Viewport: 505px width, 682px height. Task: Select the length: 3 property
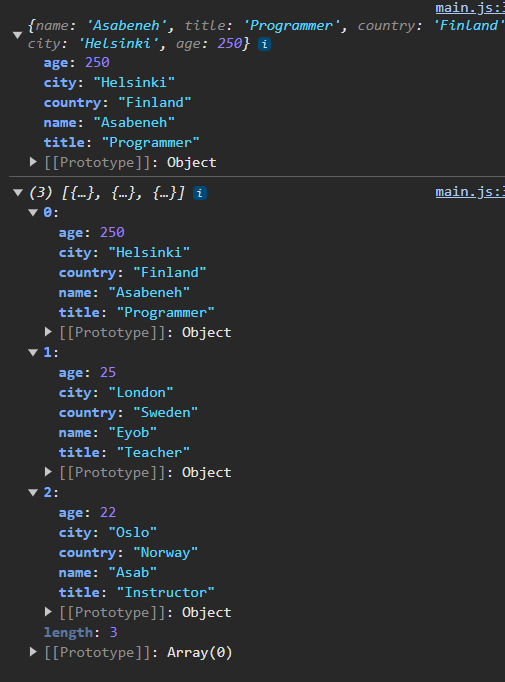pos(80,632)
